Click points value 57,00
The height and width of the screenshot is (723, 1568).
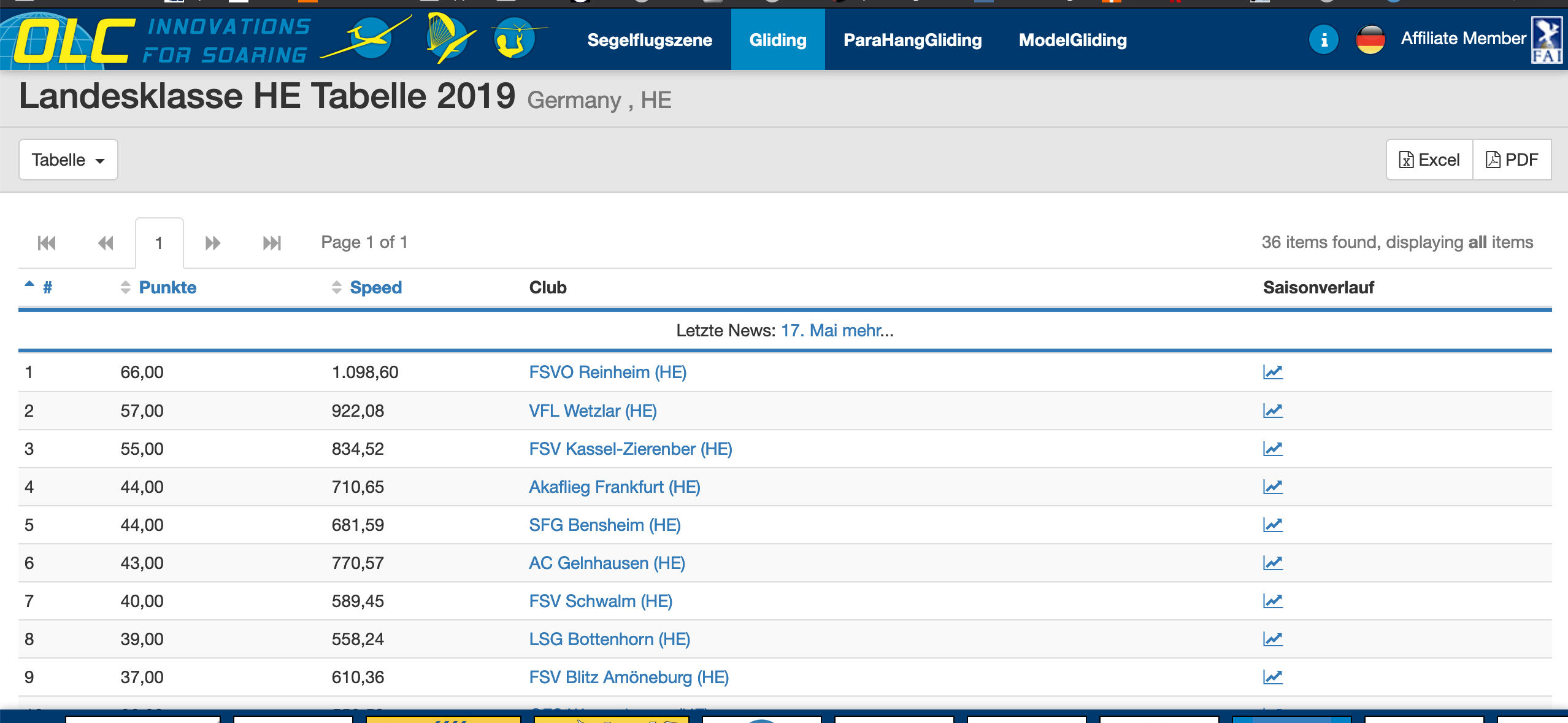pos(142,411)
